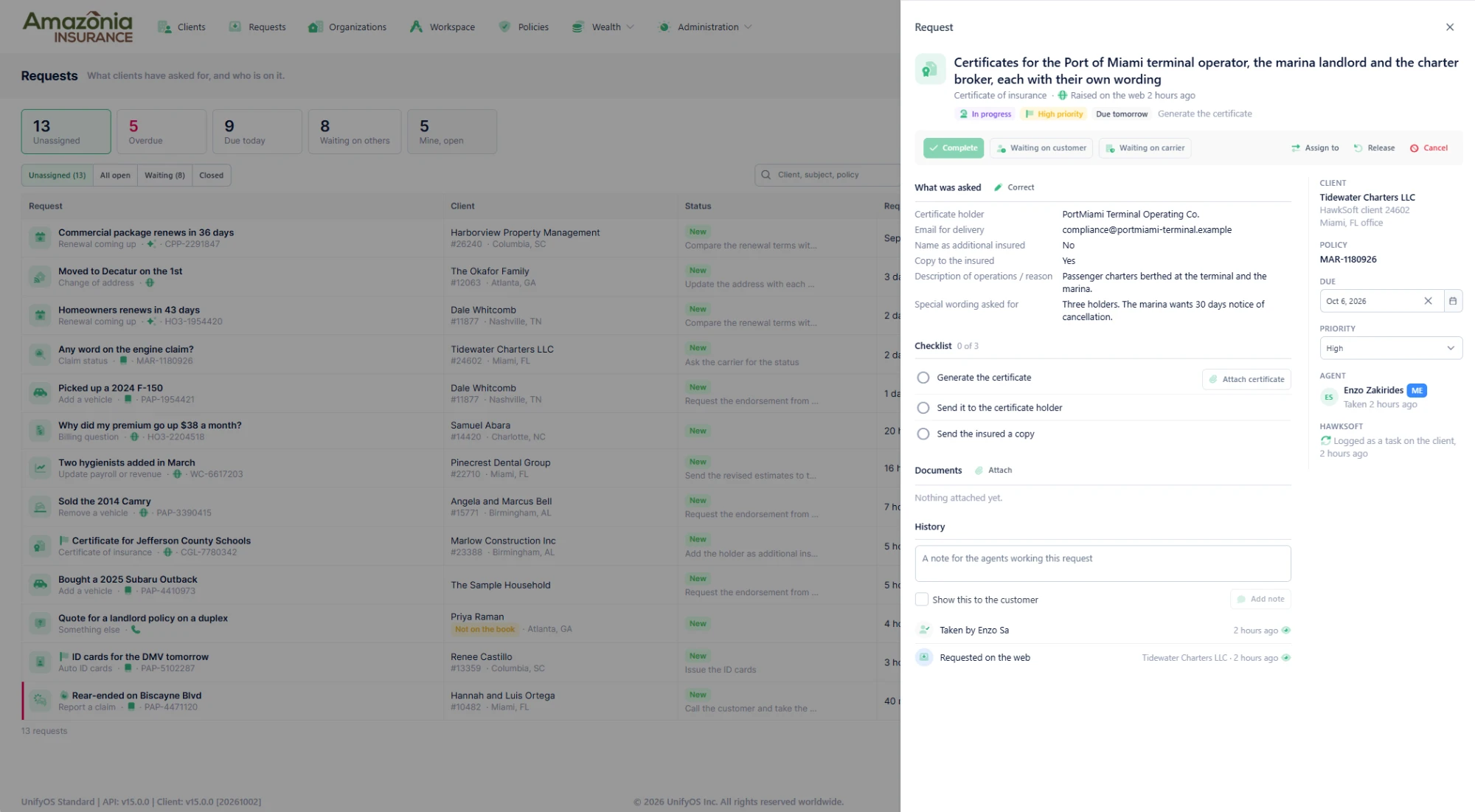Click Assign to
This screenshot has width=1475, height=812.
click(x=1315, y=148)
